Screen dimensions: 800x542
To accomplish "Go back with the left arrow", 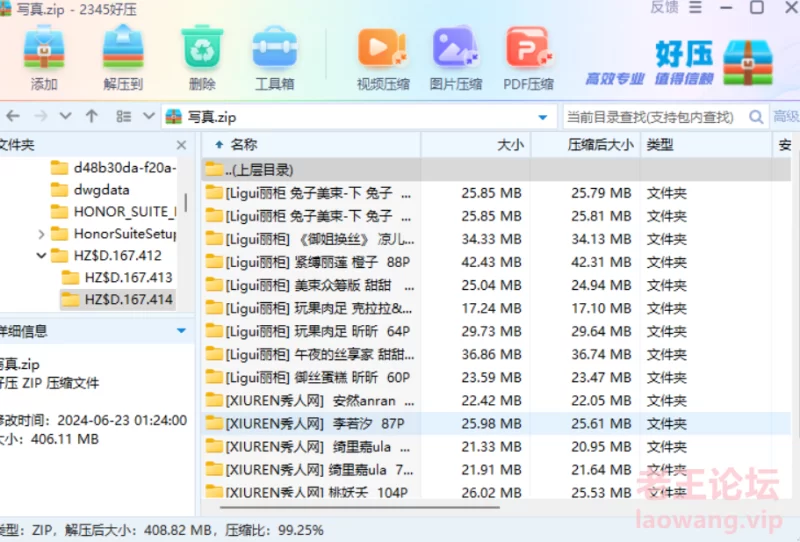I will [13, 116].
